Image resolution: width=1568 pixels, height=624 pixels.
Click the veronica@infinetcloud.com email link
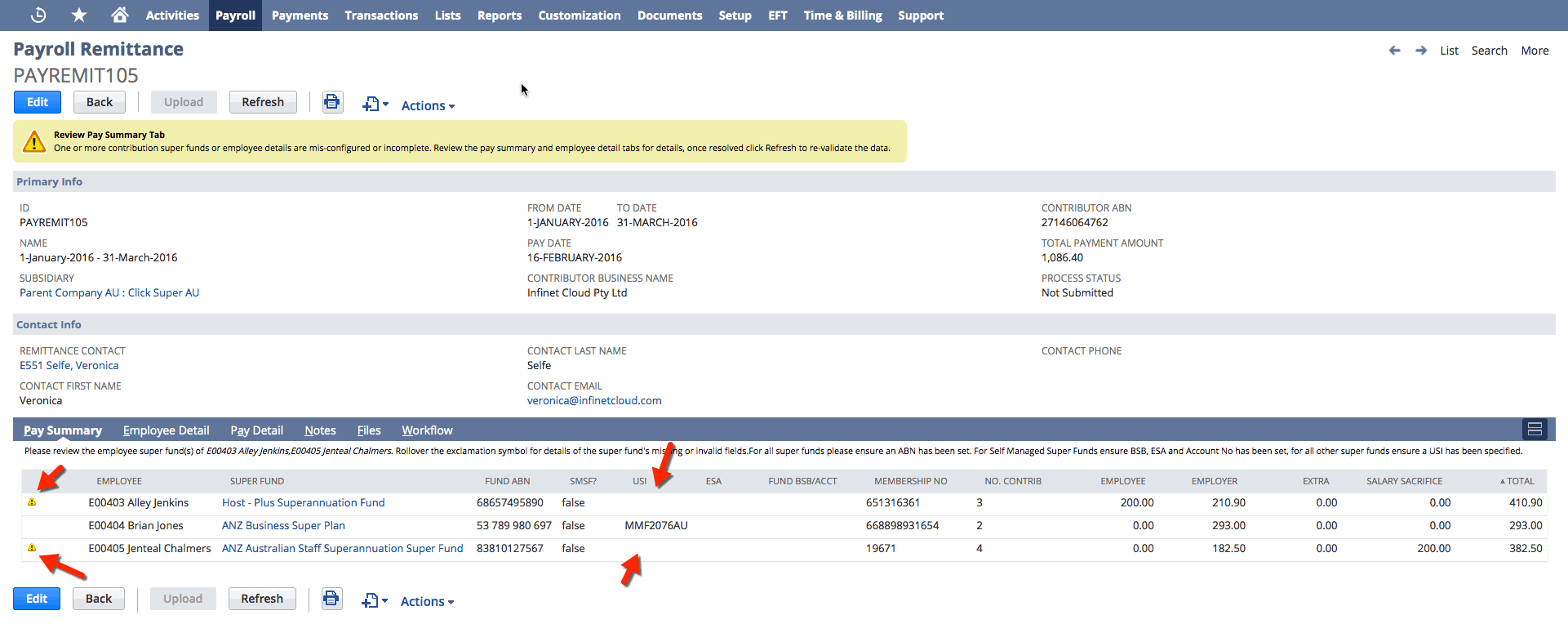pos(594,400)
